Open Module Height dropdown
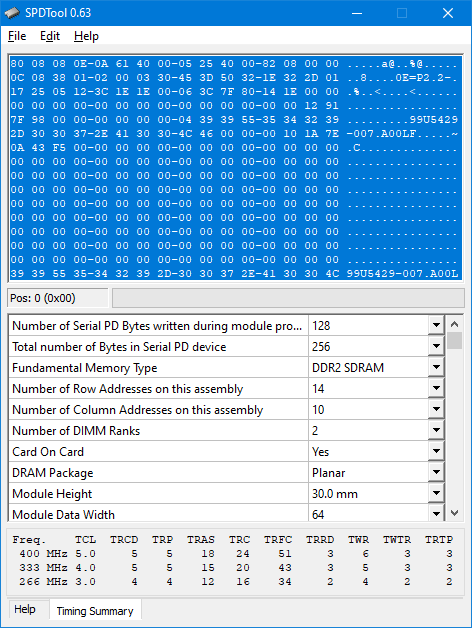 pos(436,493)
